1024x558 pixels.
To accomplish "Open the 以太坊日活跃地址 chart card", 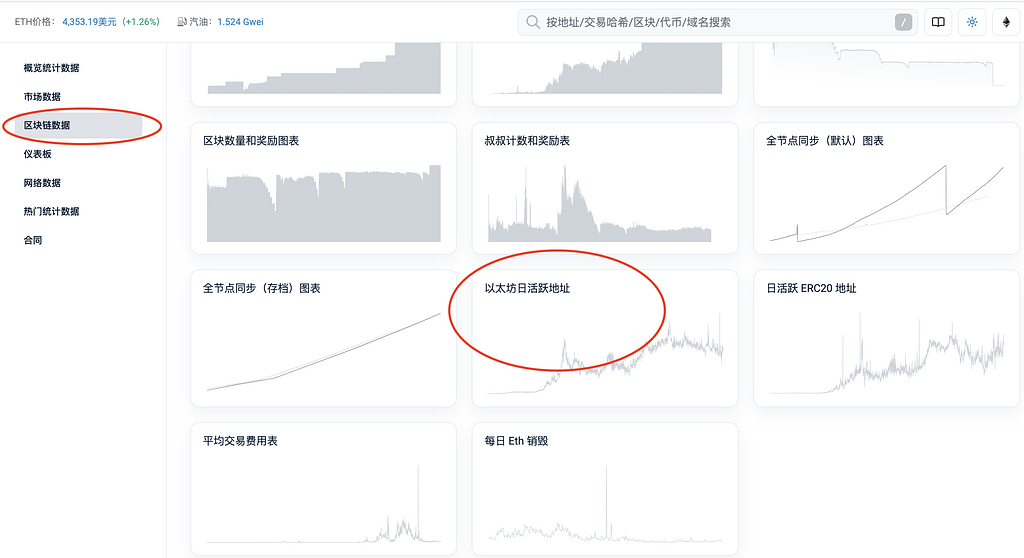I will pos(605,338).
